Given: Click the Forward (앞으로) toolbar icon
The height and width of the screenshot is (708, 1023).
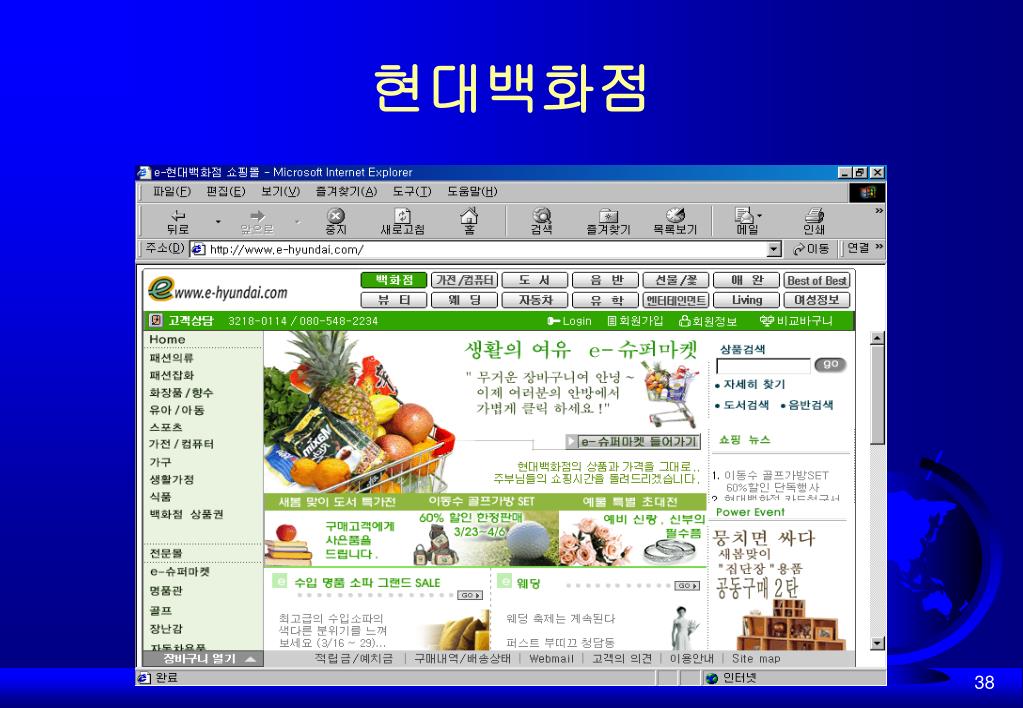Looking at the screenshot, I should pyautogui.click(x=257, y=222).
